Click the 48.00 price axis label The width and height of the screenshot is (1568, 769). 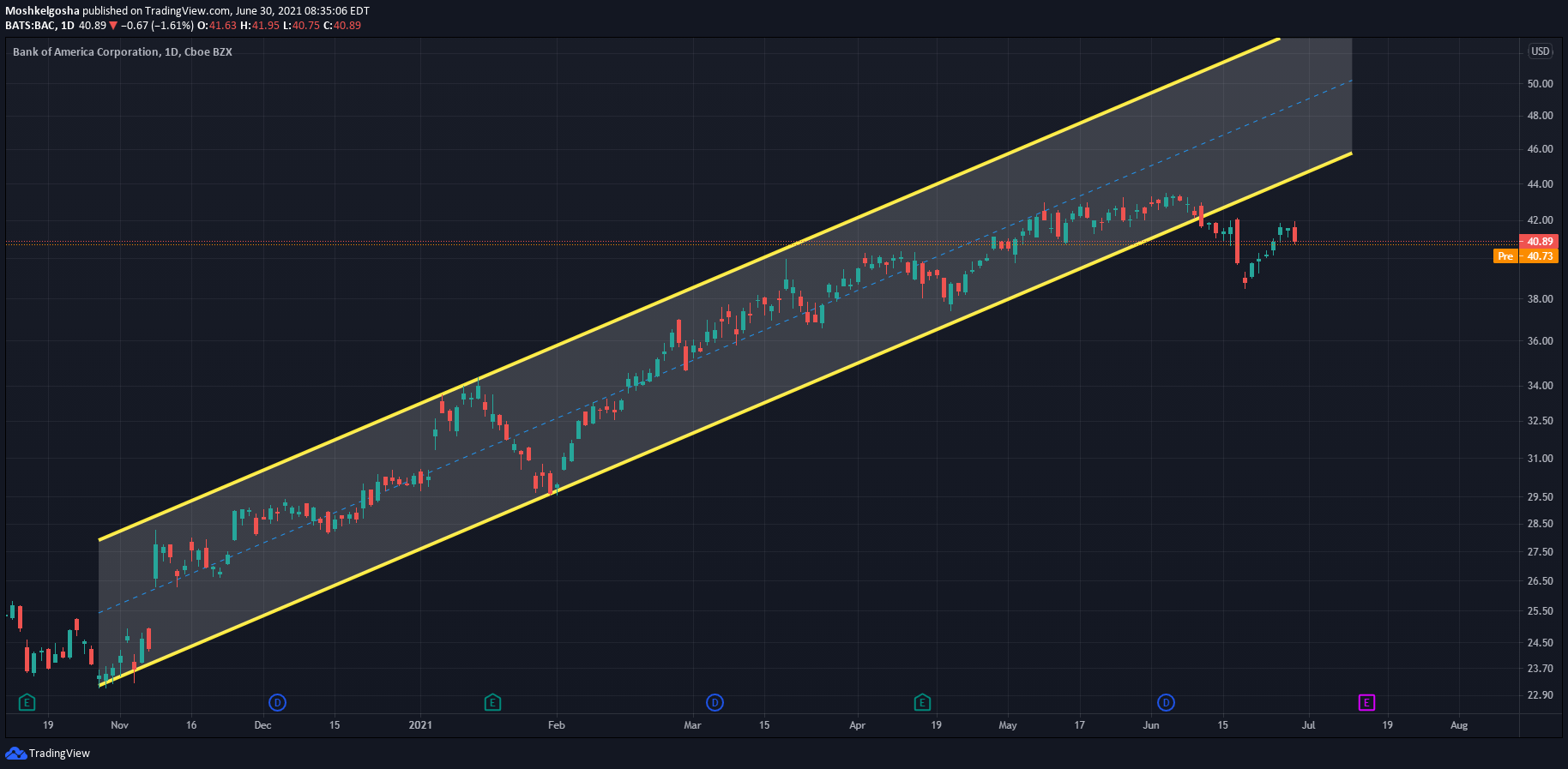(1540, 116)
